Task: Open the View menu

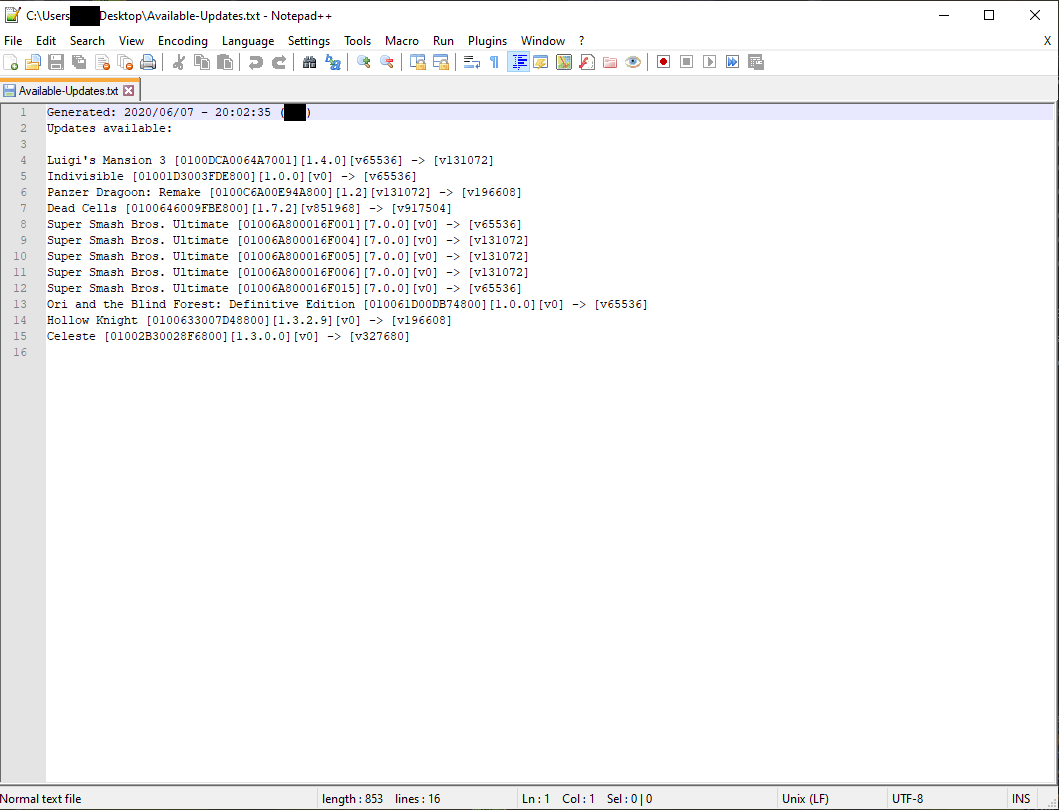Action: coord(132,41)
